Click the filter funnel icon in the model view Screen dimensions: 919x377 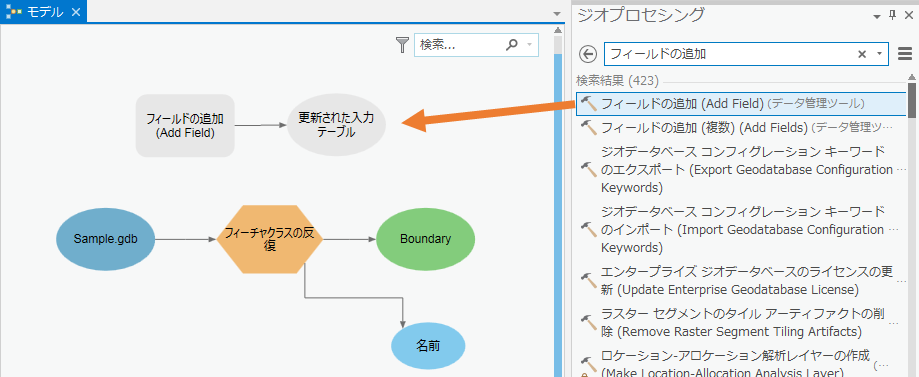(x=402, y=45)
